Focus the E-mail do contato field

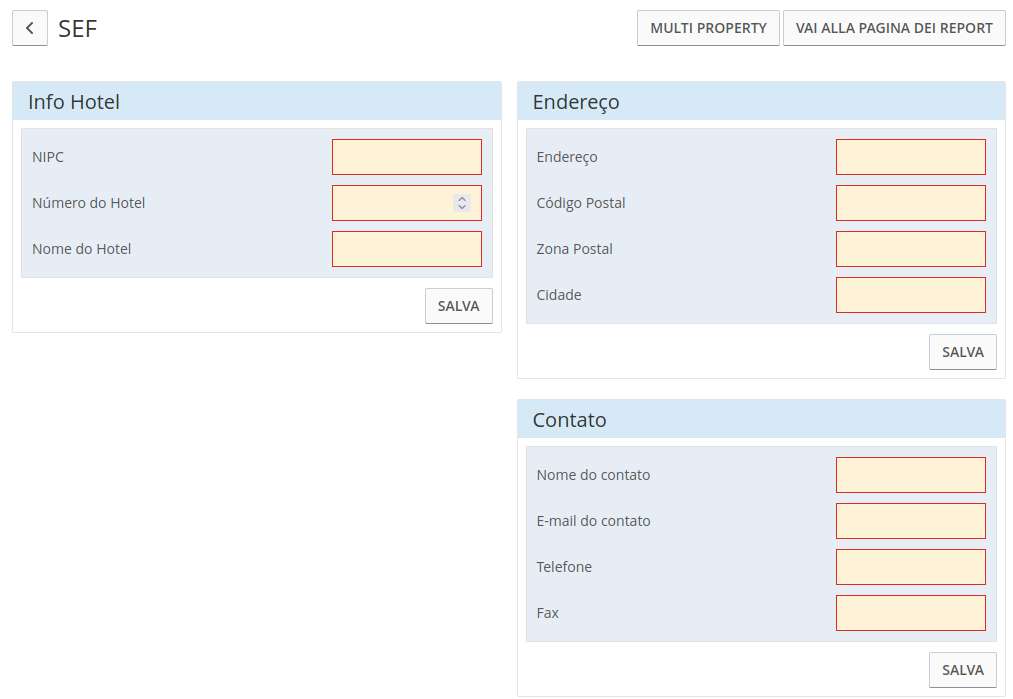click(x=911, y=521)
